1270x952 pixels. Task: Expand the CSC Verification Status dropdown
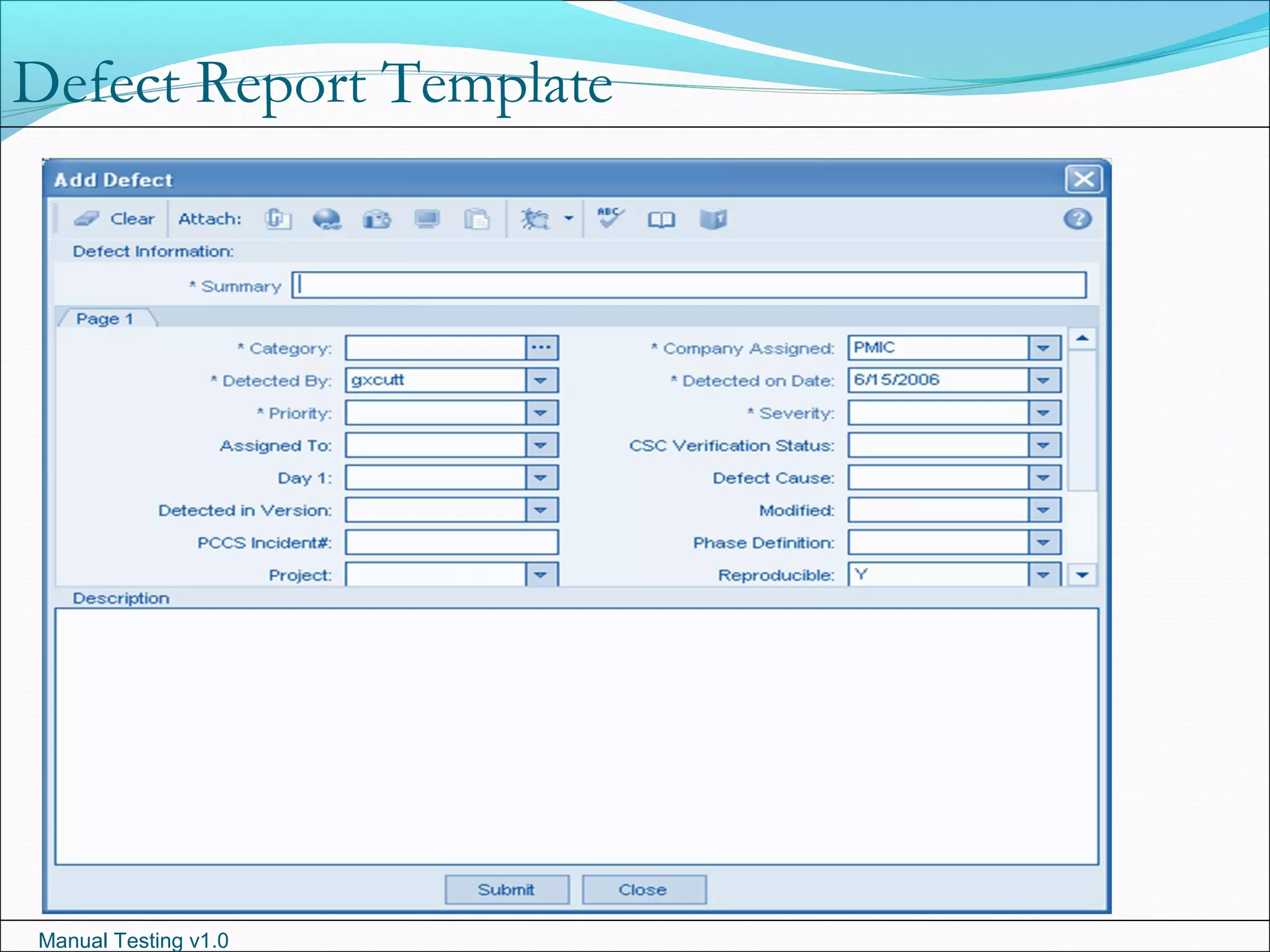click(1044, 445)
